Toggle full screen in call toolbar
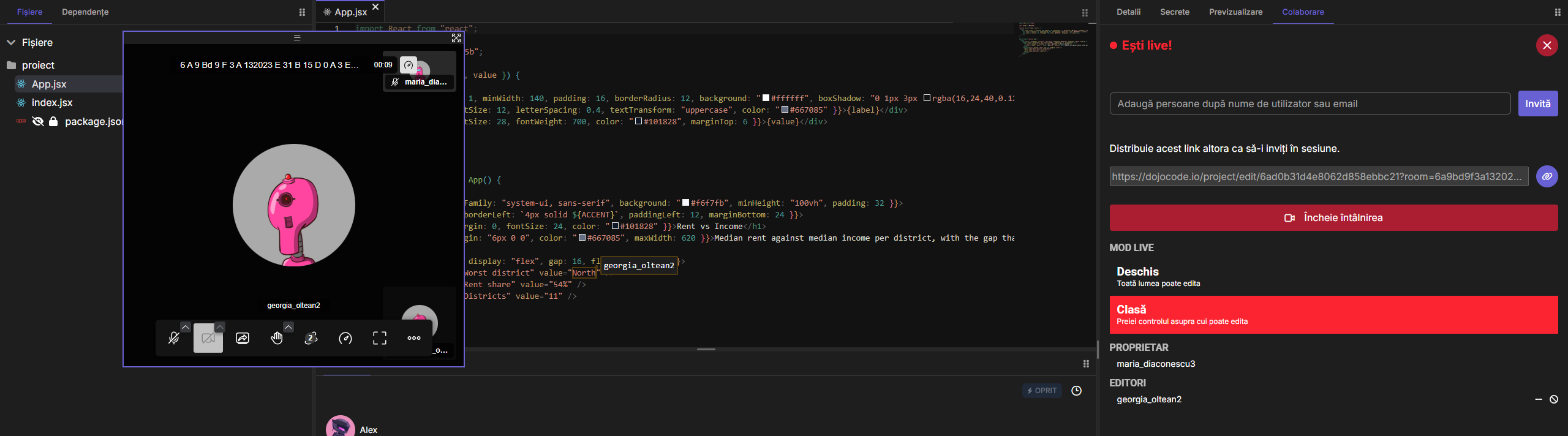This screenshot has height=436, width=1568. (380, 338)
